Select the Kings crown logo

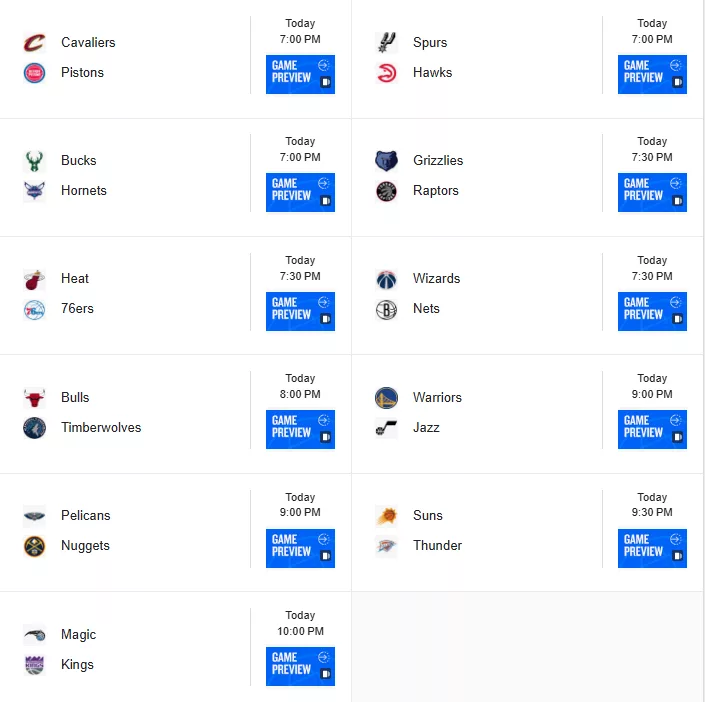34,665
